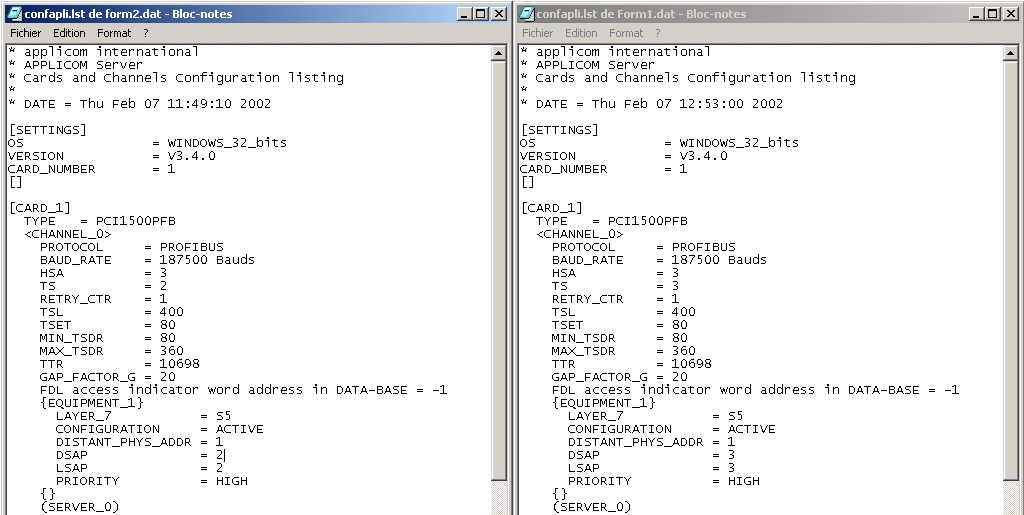Click MAX_TSDR = 360 line in Form1.dat

click(x=624, y=351)
